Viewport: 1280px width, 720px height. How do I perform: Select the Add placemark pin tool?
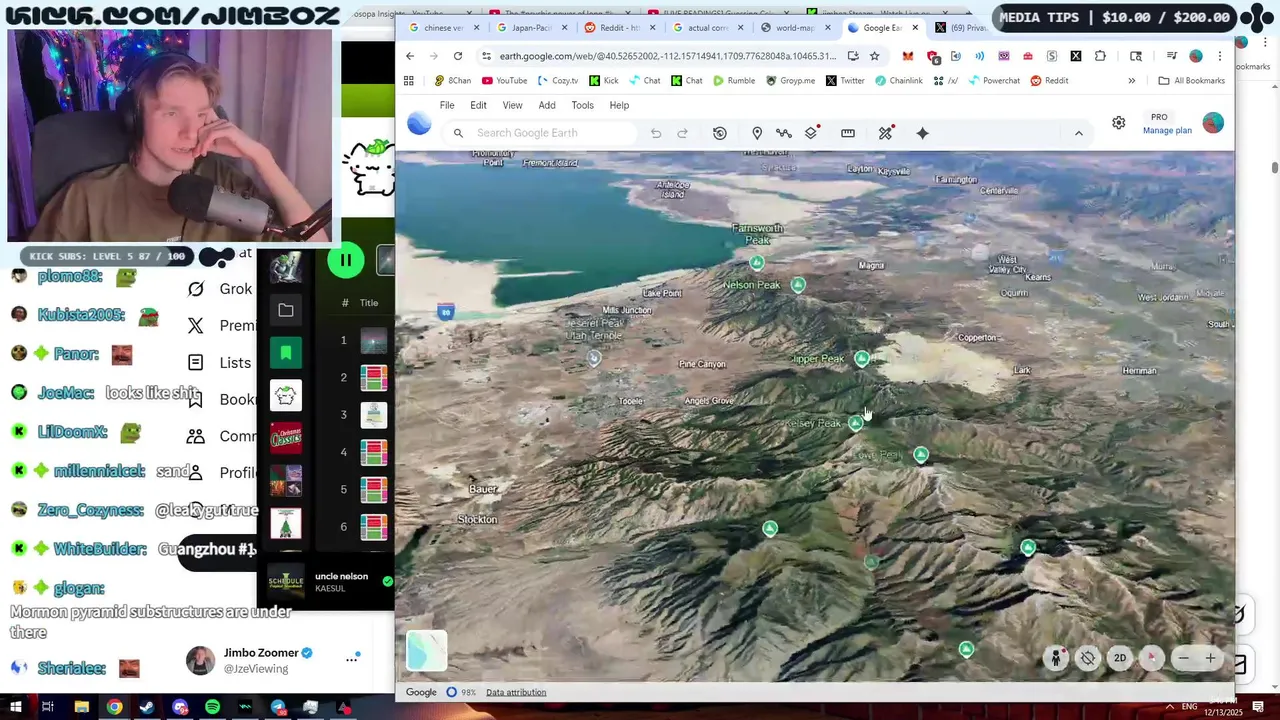[x=757, y=133]
